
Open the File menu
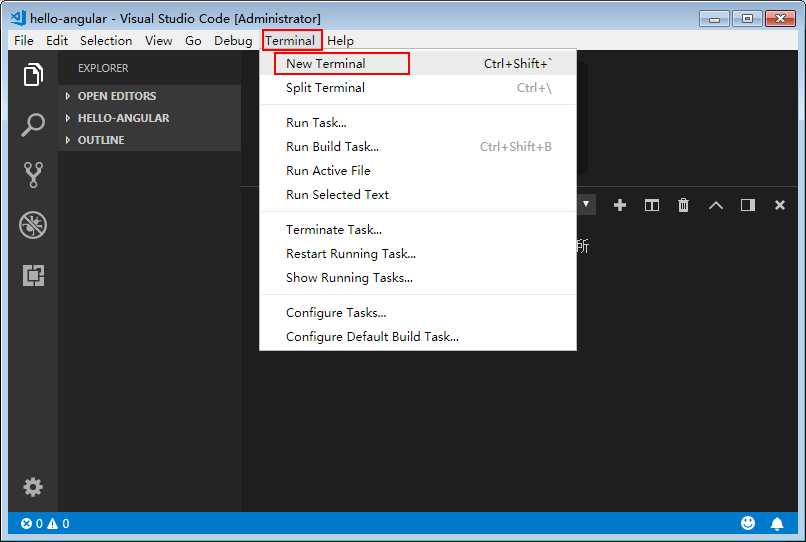(24, 41)
